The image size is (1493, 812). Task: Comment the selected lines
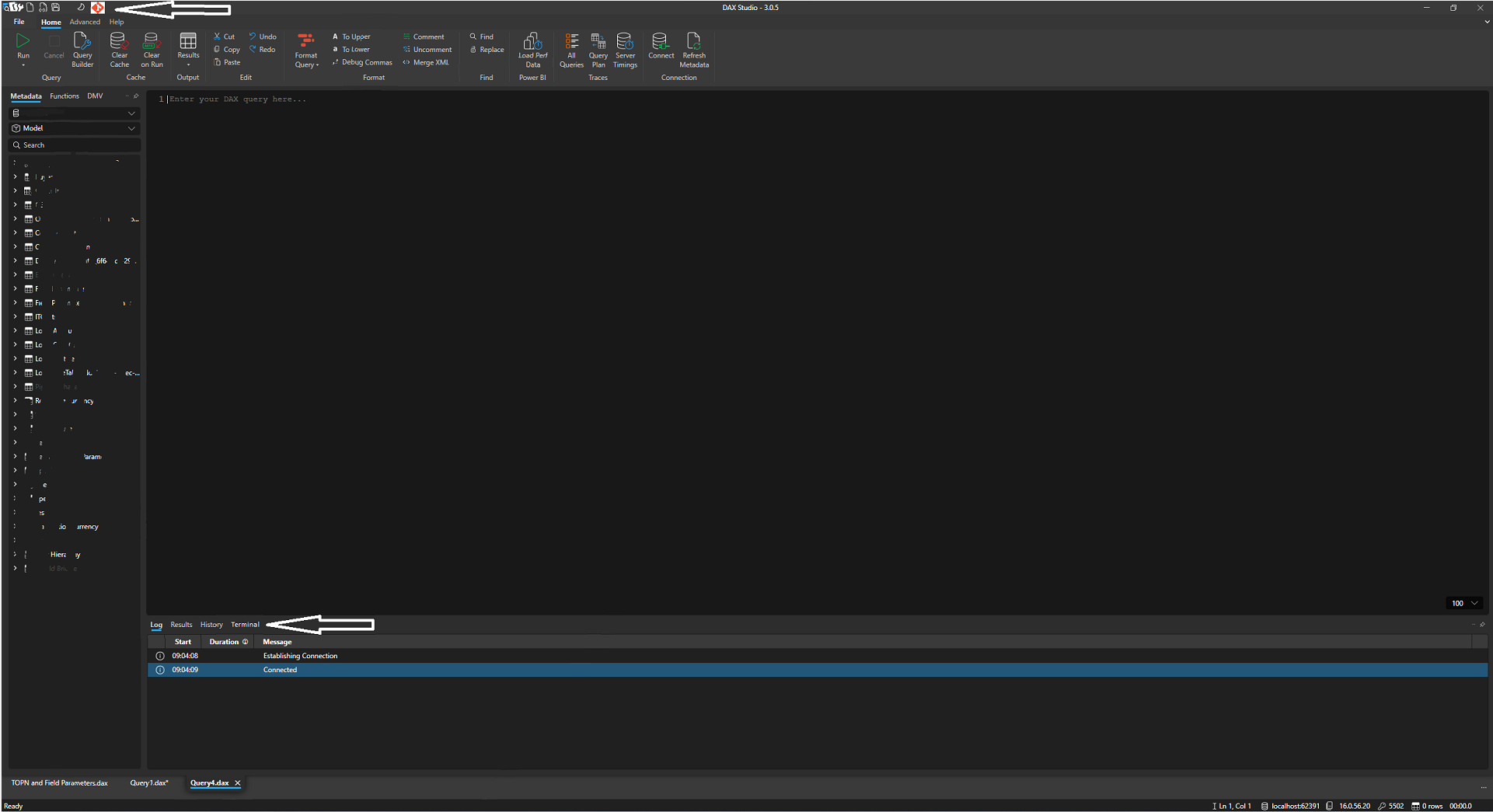pyautogui.click(x=424, y=37)
